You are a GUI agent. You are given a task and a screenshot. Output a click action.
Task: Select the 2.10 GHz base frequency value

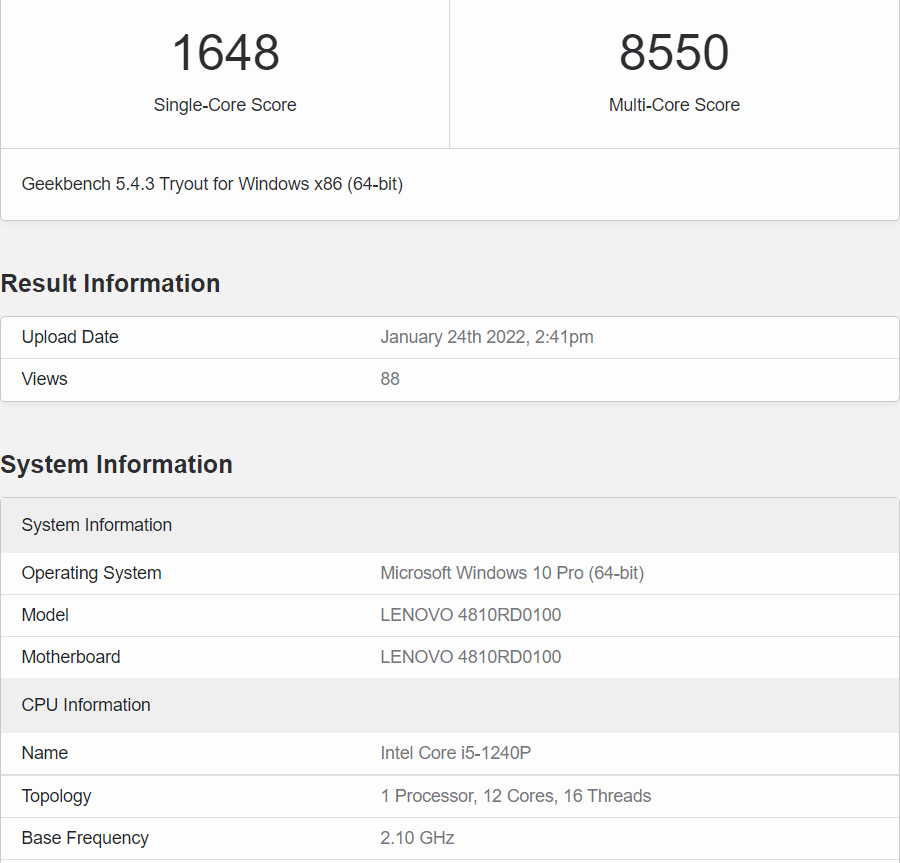[417, 838]
